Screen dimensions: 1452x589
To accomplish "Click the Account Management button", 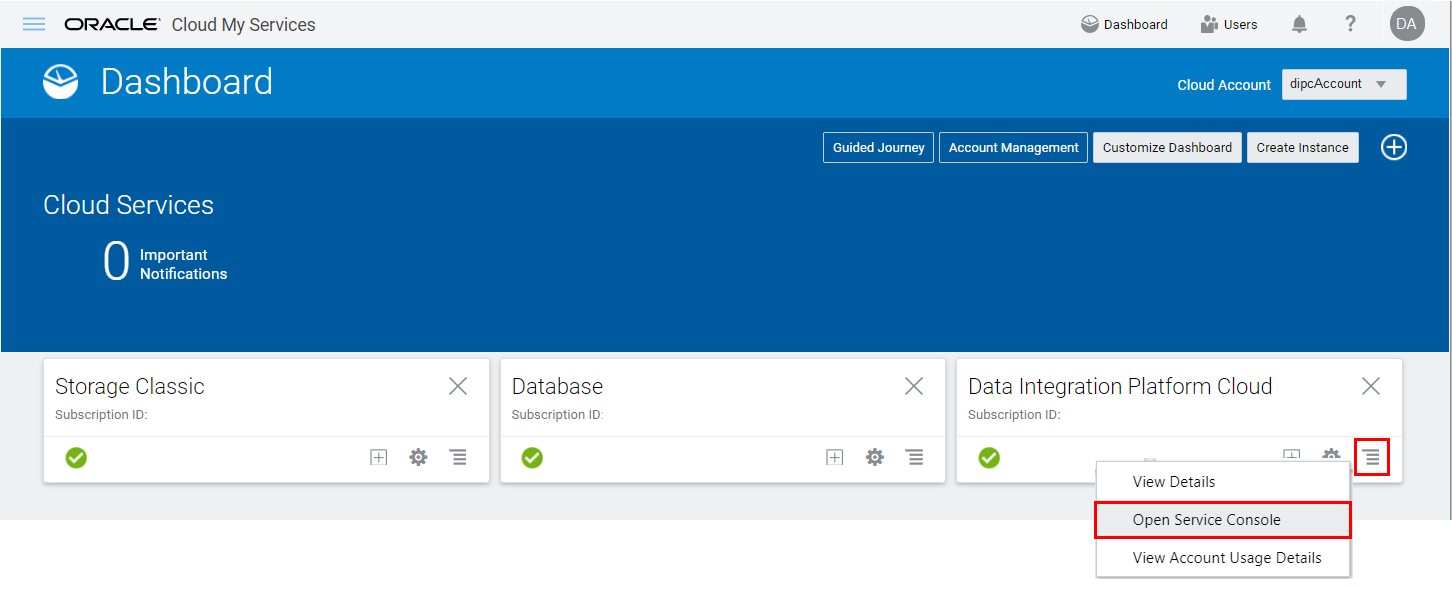I will pos(1013,147).
